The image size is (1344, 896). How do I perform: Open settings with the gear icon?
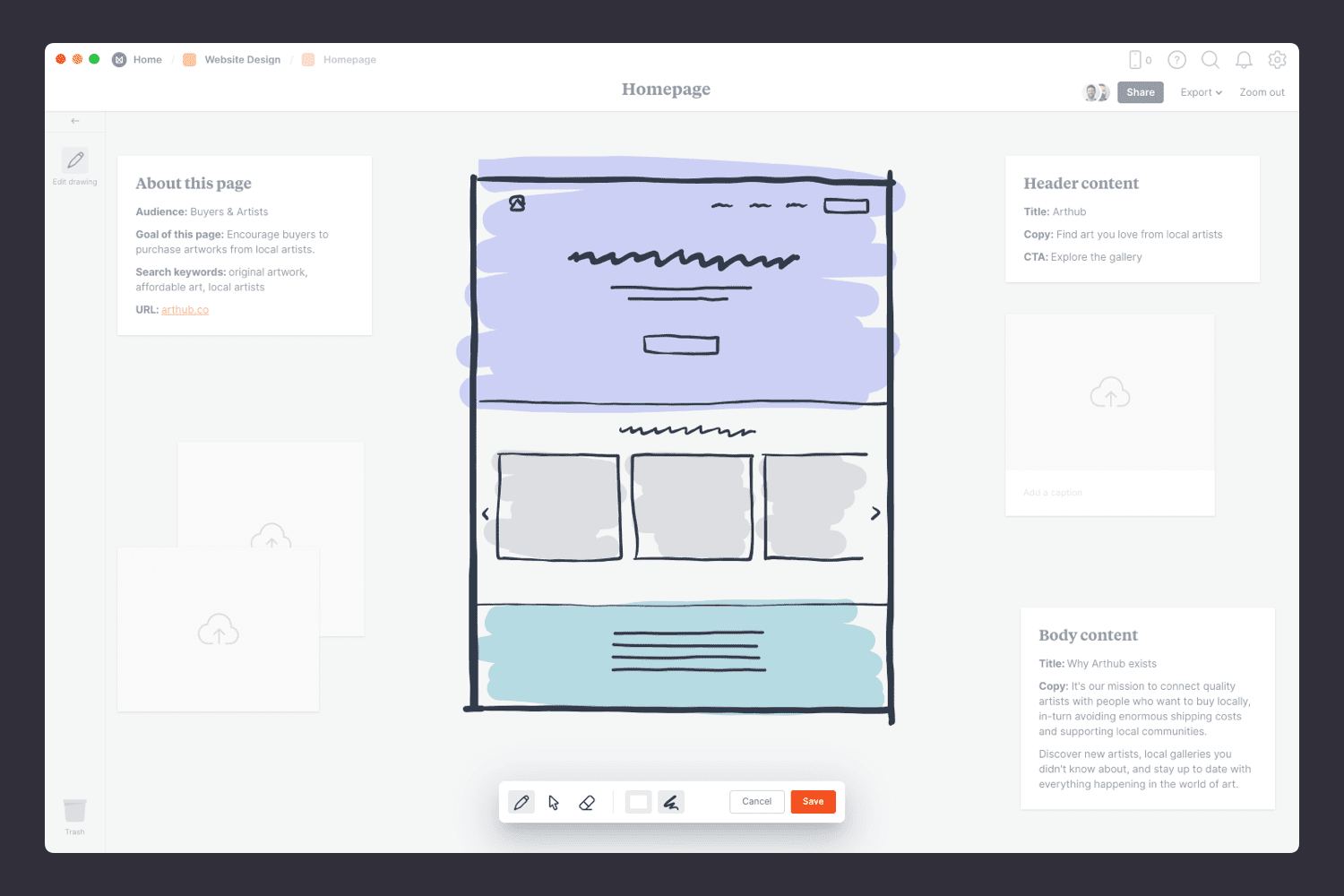click(1277, 59)
